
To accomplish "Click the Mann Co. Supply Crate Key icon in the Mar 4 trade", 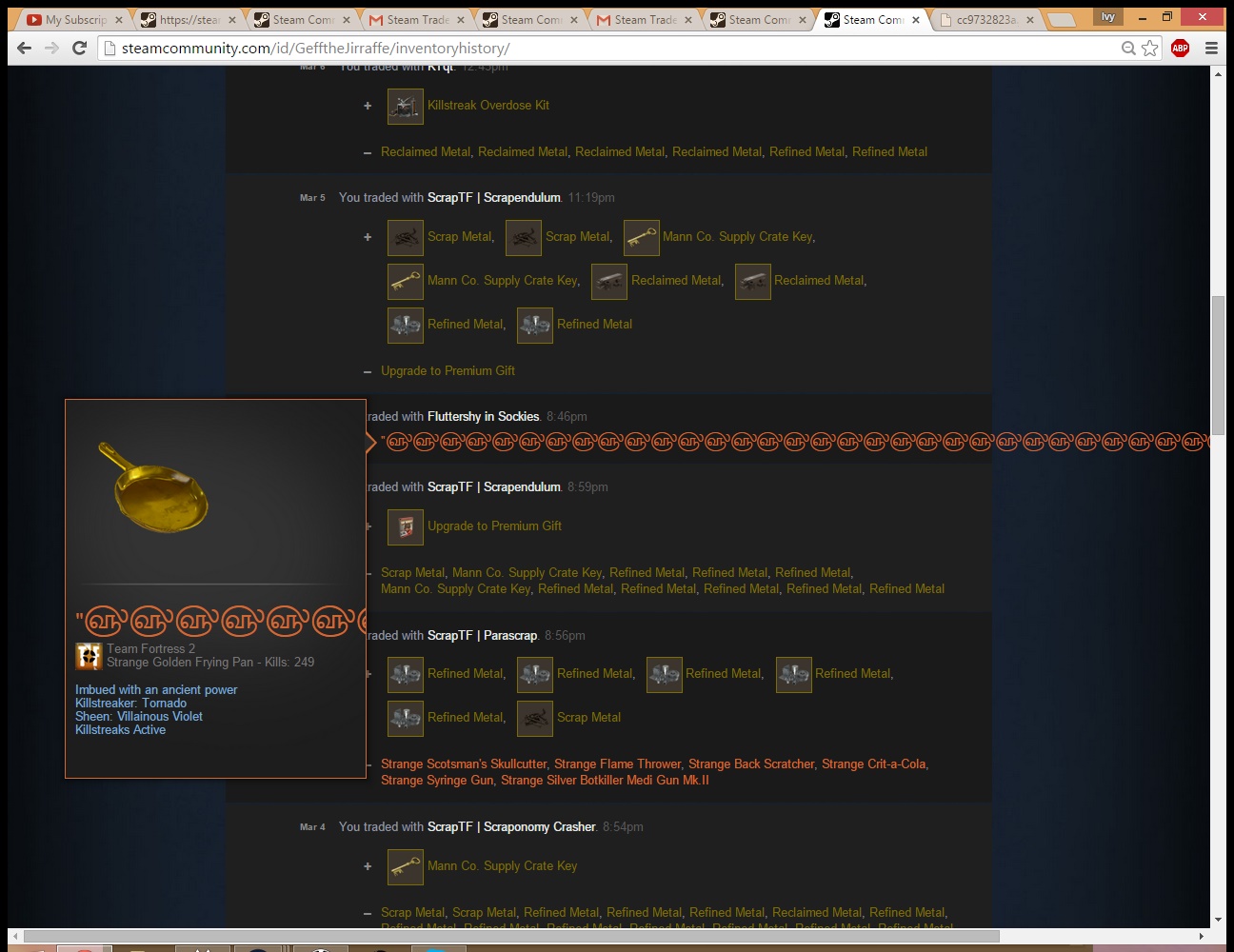I will 405,867.
